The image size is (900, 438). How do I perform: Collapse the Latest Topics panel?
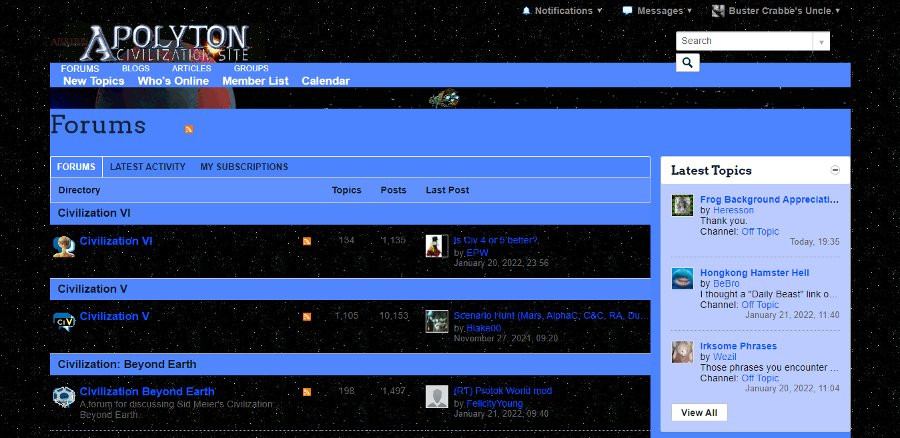(x=835, y=170)
